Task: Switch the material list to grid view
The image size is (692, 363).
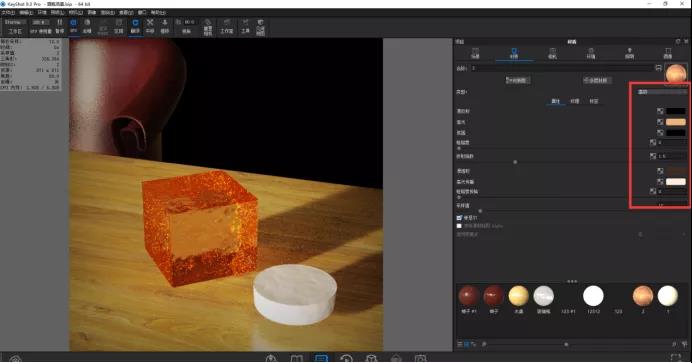Action: click(x=467, y=344)
